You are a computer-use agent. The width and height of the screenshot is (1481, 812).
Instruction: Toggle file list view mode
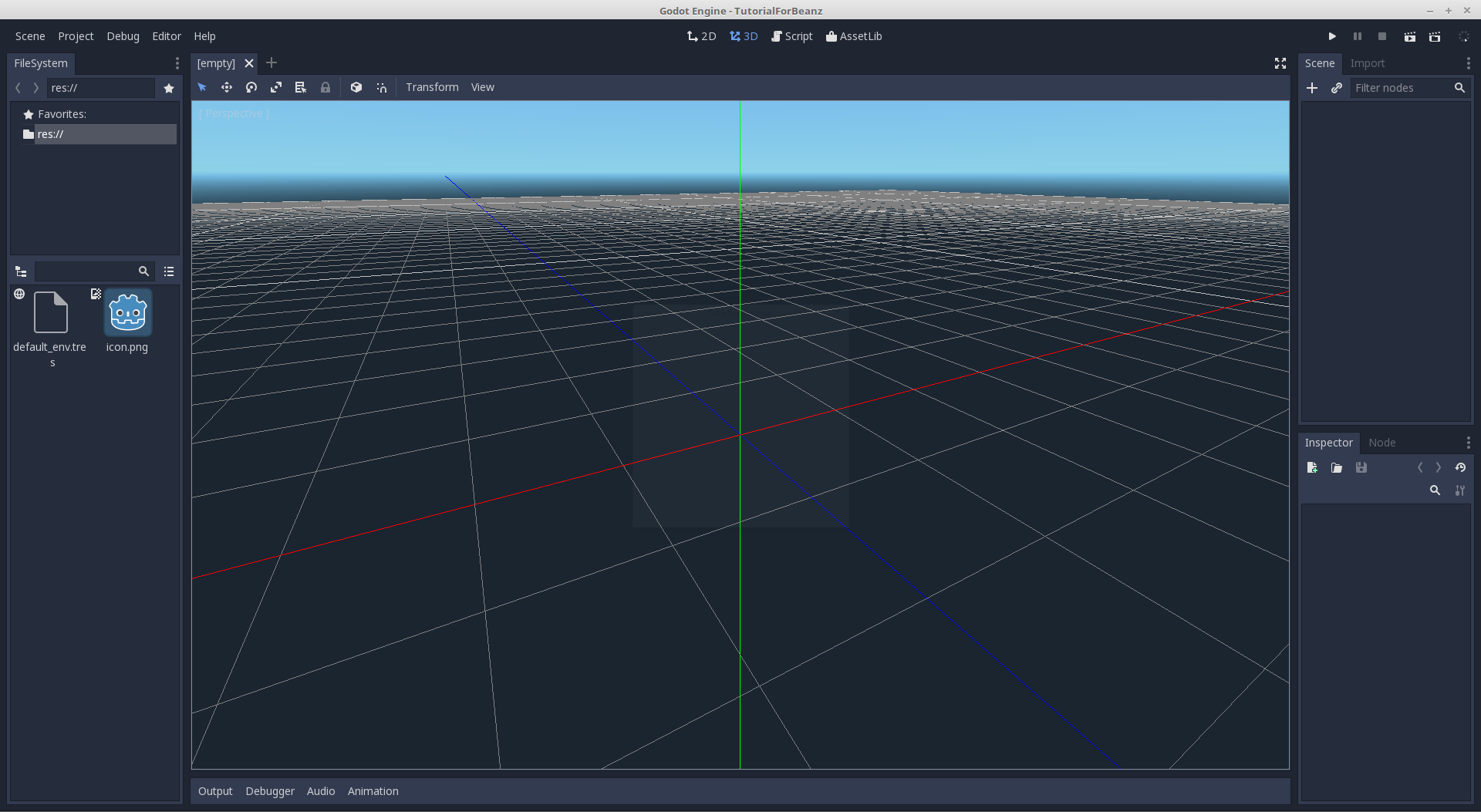169,271
